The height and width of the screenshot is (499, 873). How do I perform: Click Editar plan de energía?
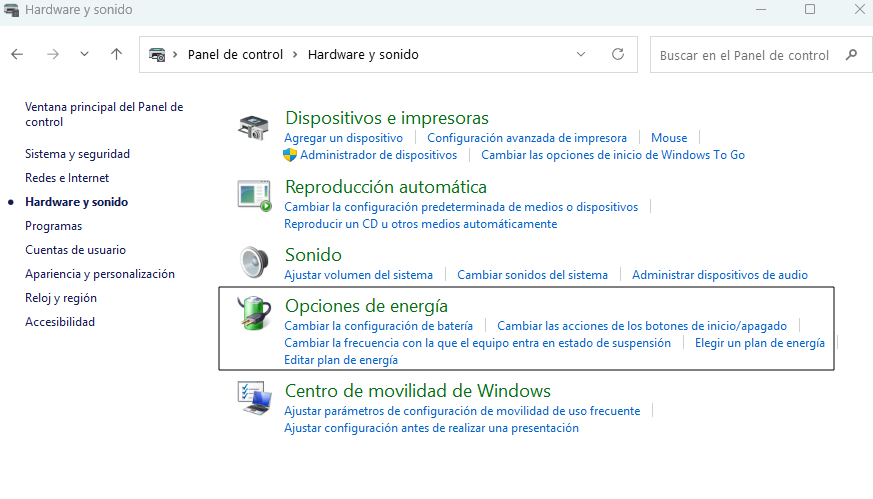click(341, 360)
